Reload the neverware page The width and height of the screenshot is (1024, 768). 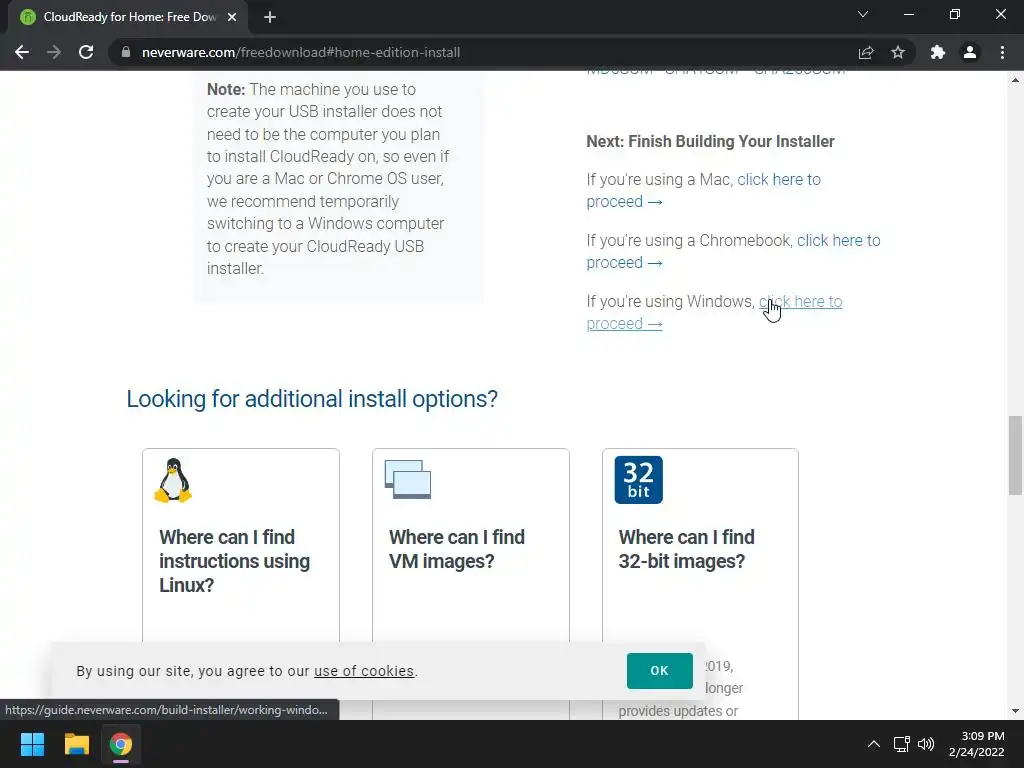(x=86, y=52)
